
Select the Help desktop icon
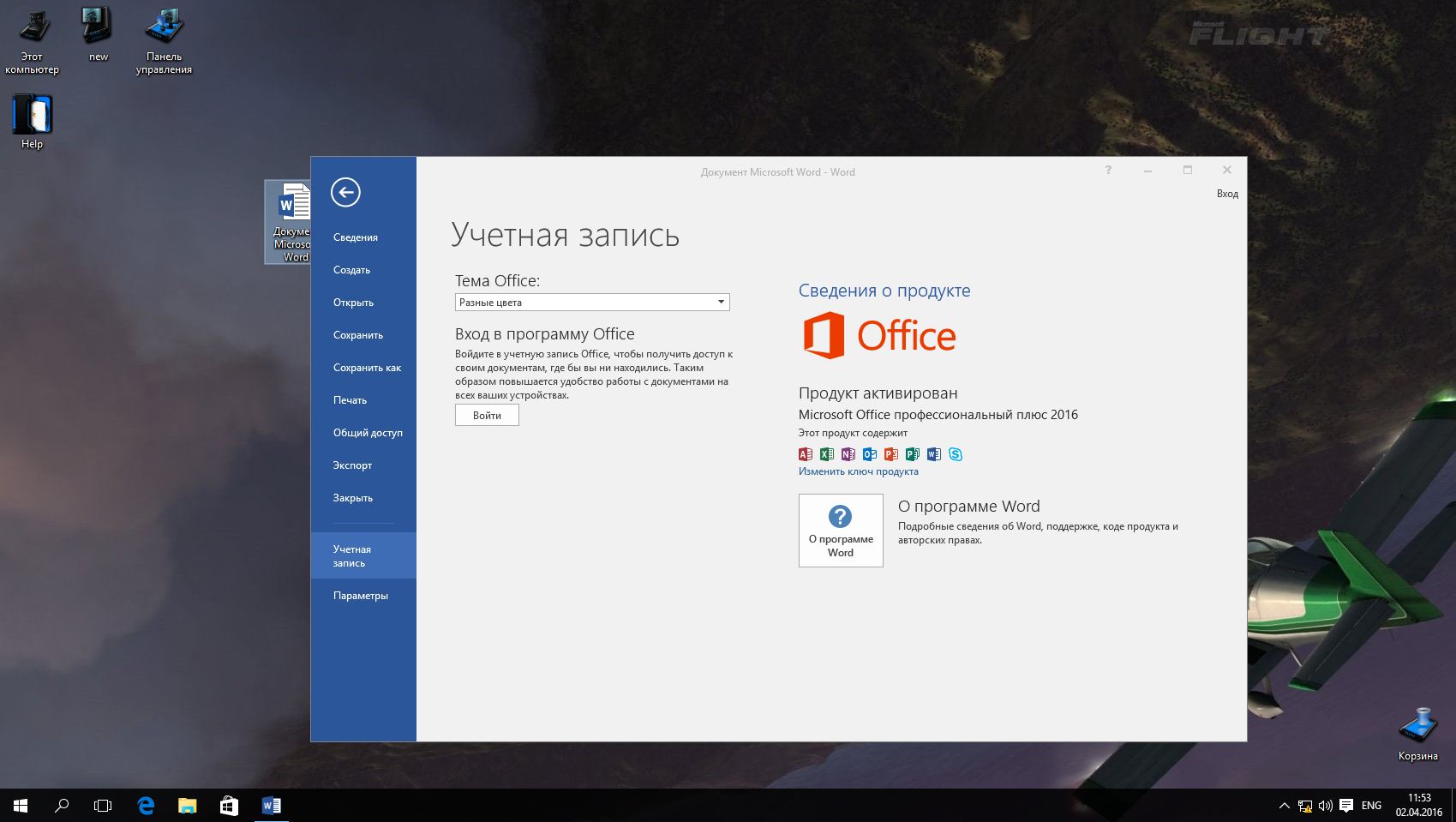click(33, 122)
